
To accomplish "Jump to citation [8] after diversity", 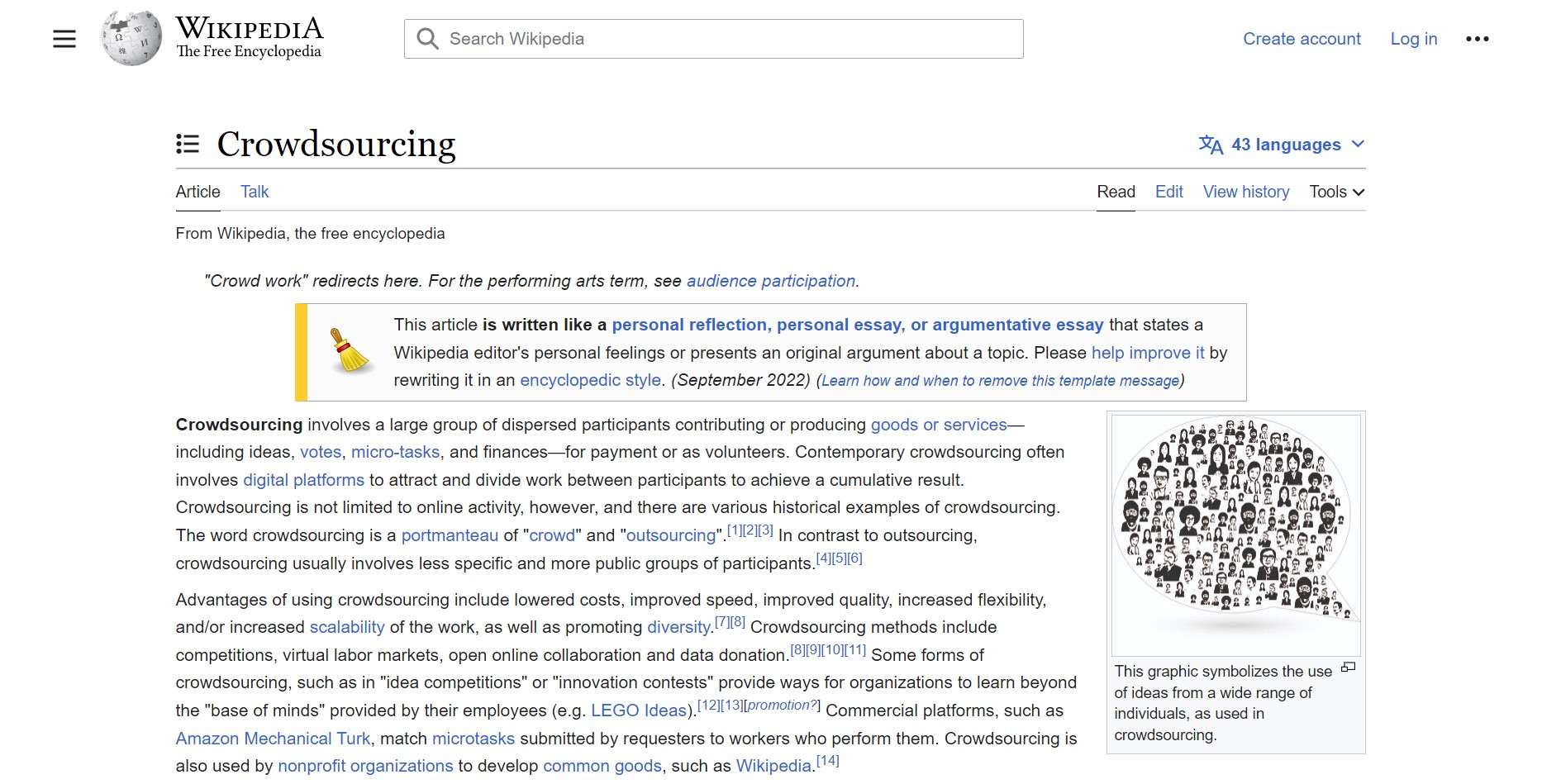I will point(737,622).
